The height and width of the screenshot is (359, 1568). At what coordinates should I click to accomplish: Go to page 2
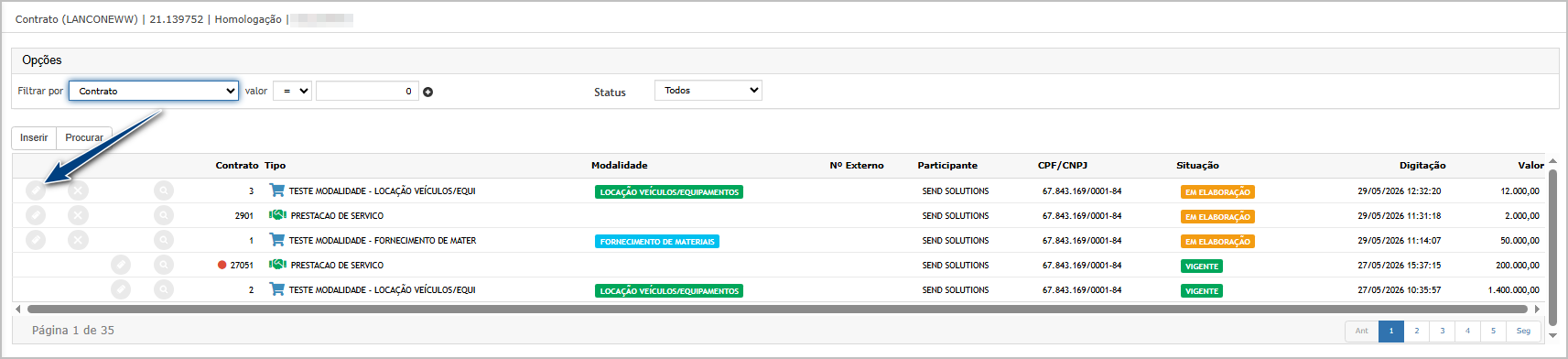click(x=1417, y=331)
